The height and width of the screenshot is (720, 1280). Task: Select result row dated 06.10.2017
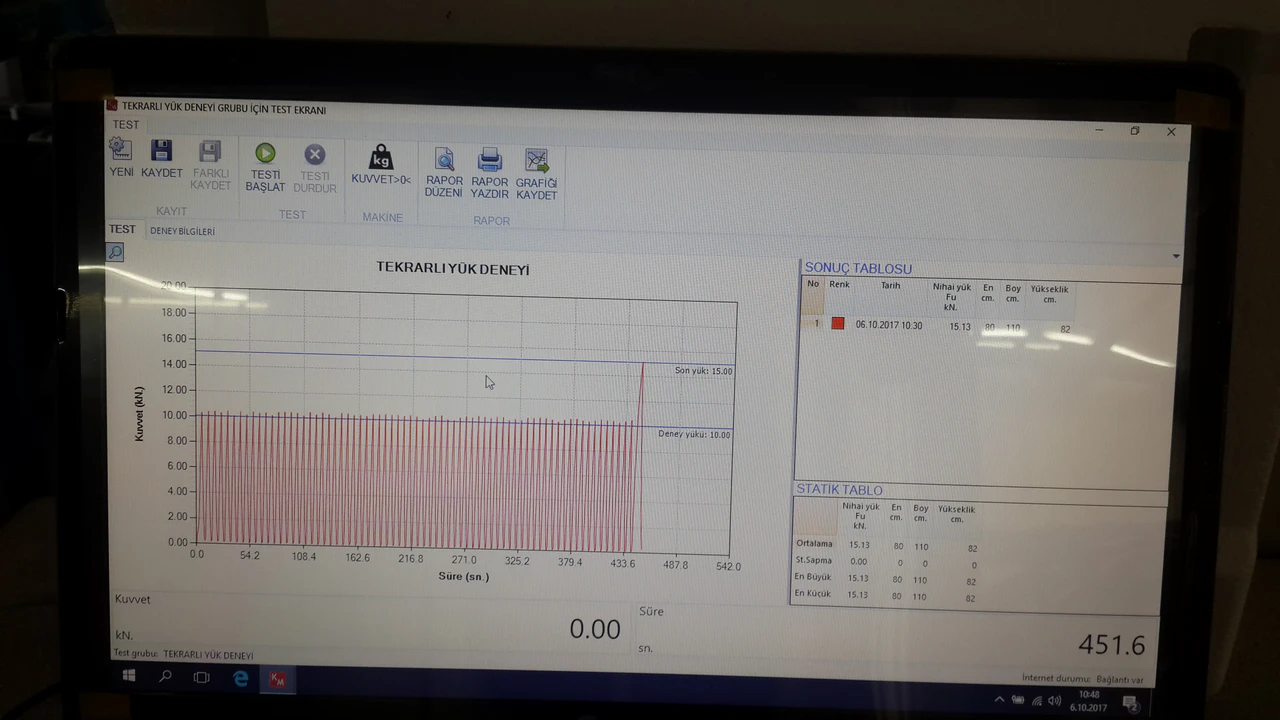click(x=889, y=325)
